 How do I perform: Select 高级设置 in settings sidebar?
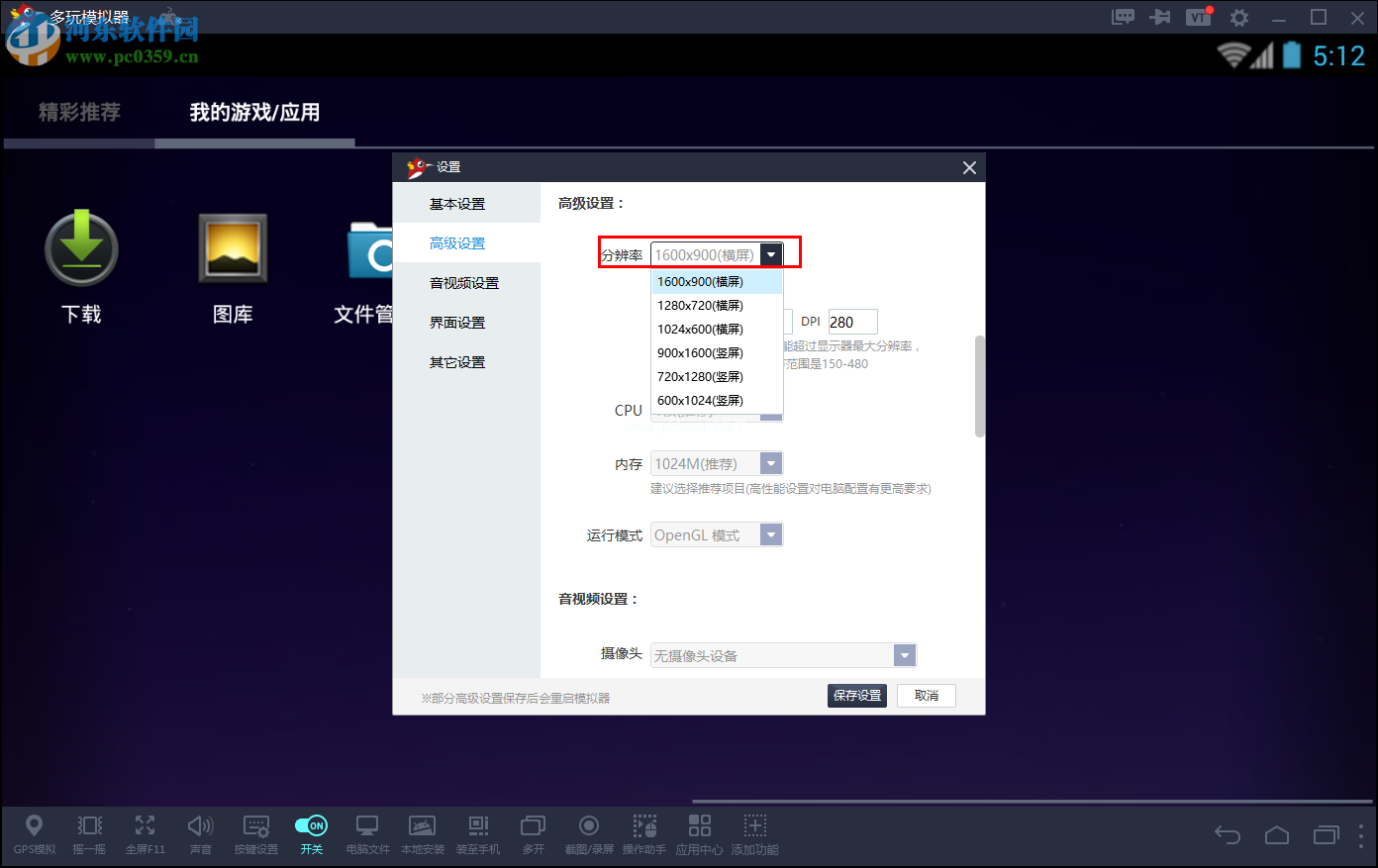(466, 243)
